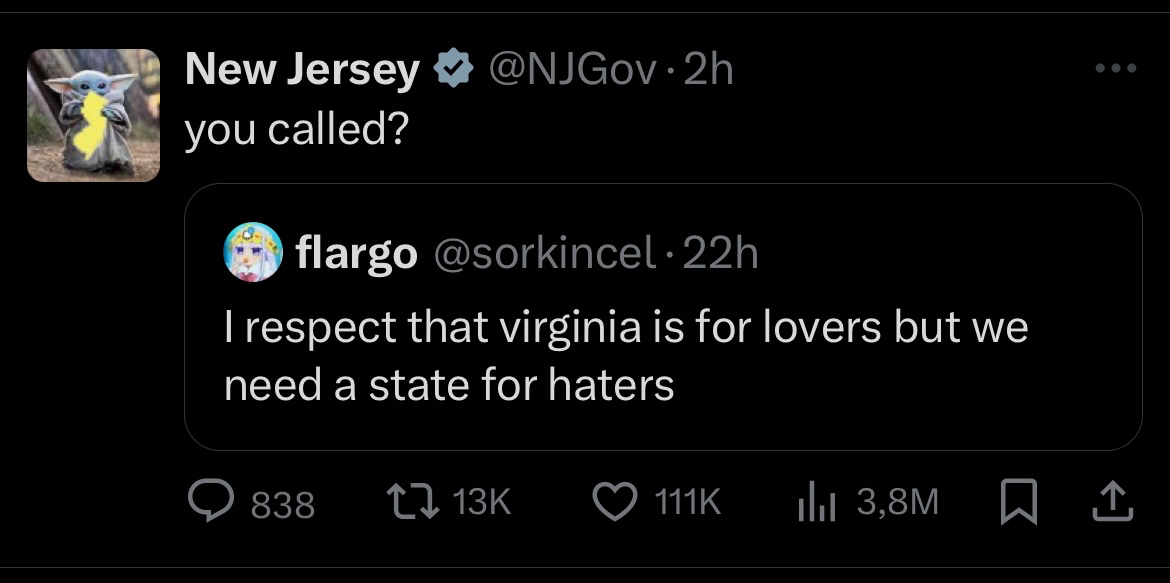Screen dimensions: 1170x583
Task: Click flargo's small avatar in quoted tweet
Action: [254, 252]
